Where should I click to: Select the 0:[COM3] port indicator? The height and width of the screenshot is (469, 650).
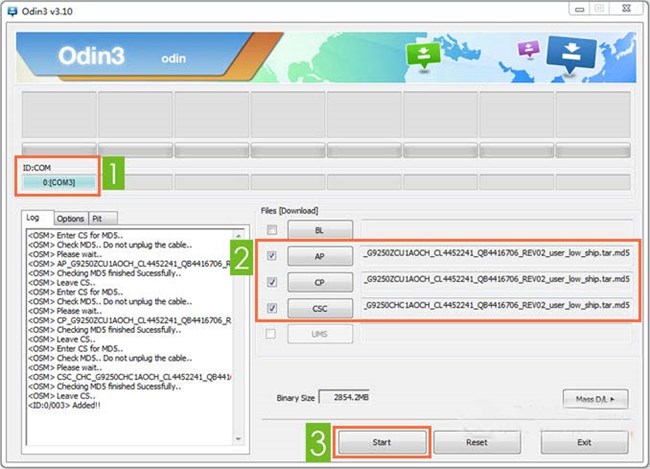coord(60,182)
